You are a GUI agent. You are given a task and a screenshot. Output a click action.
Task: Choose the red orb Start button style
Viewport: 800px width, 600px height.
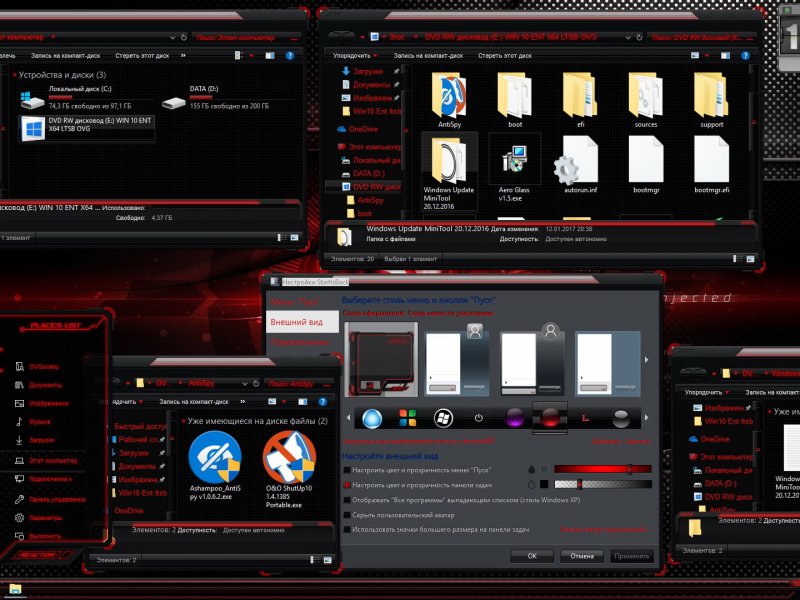coord(549,418)
